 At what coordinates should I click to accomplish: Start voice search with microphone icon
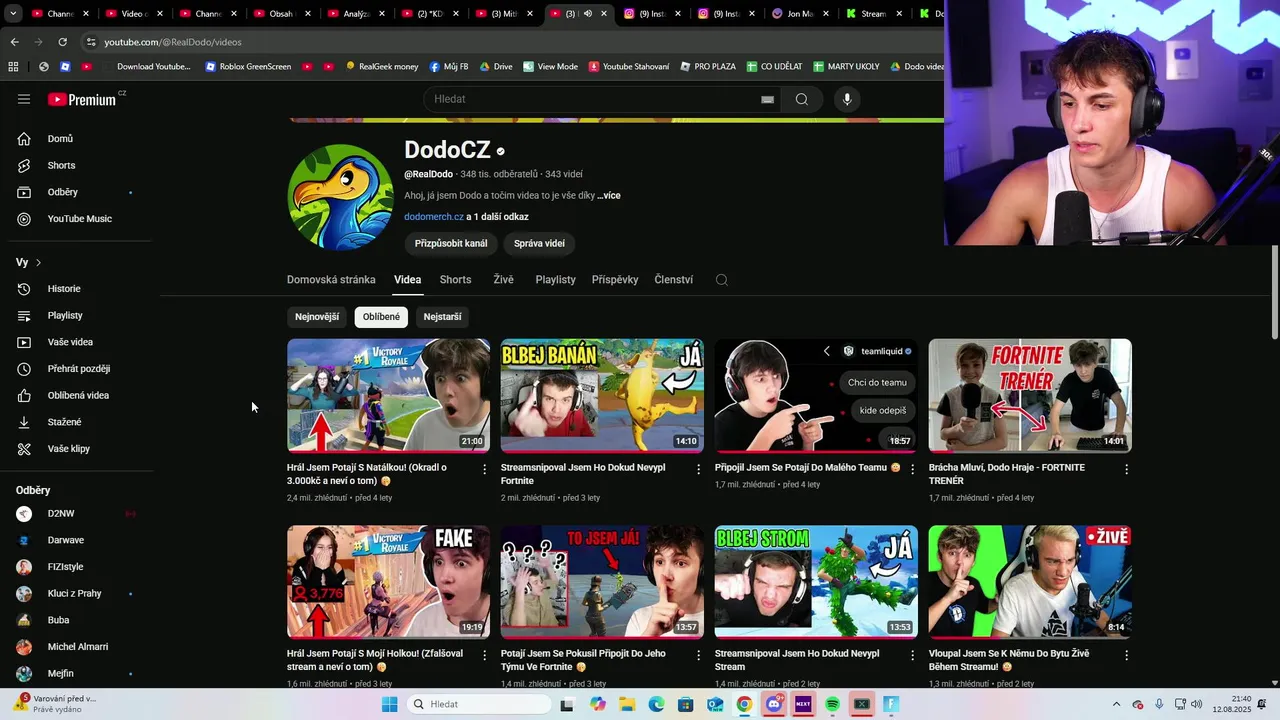click(x=847, y=99)
